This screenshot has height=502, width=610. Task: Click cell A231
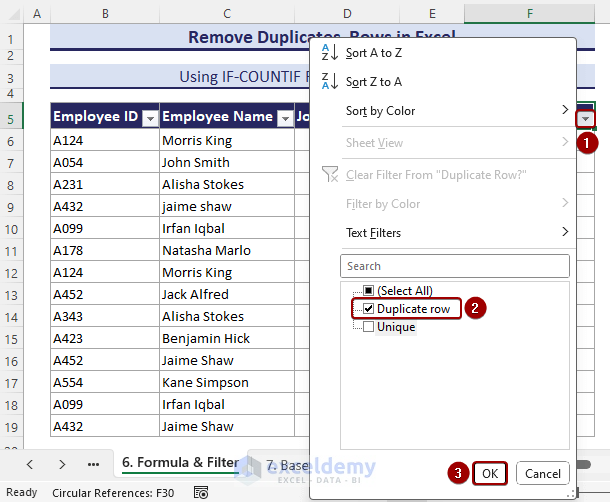click(x=105, y=184)
